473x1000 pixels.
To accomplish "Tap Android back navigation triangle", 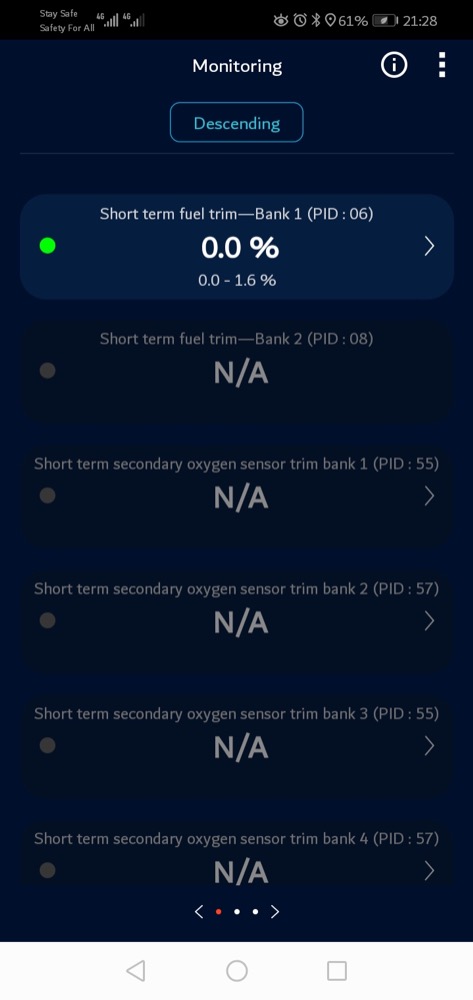I will click(135, 971).
